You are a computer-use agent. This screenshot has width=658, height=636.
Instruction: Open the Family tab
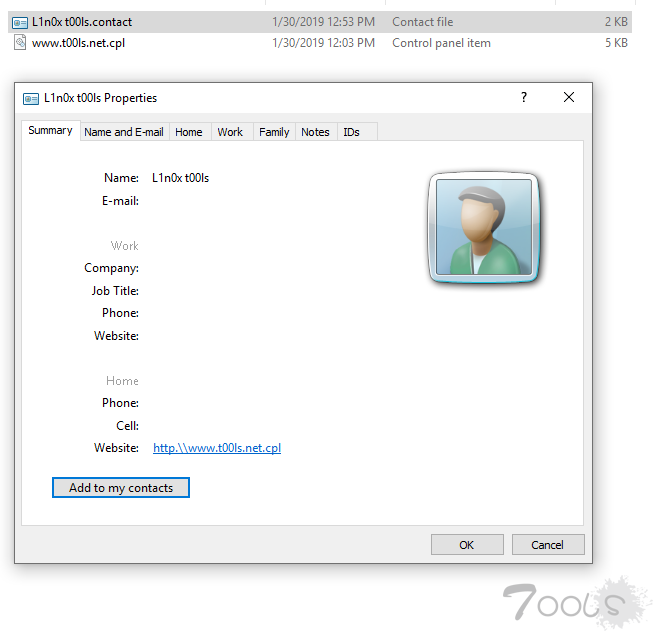pyautogui.click(x=274, y=132)
